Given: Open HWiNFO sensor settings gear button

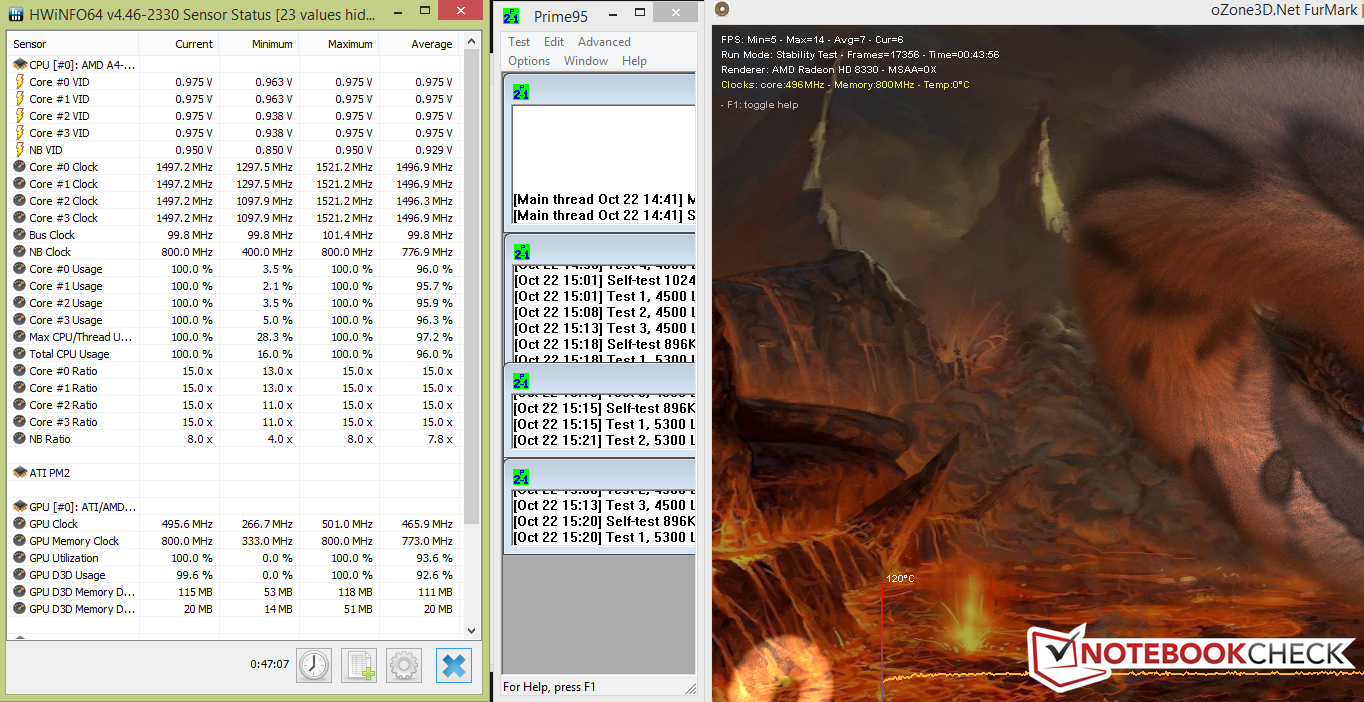Looking at the screenshot, I should point(404,665).
